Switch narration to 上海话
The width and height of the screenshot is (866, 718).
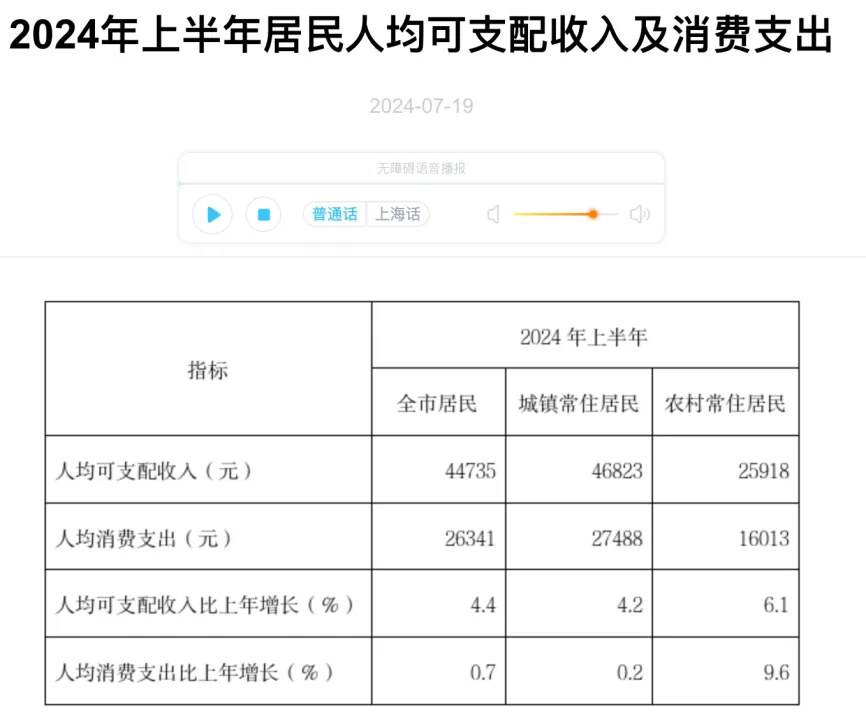397,214
